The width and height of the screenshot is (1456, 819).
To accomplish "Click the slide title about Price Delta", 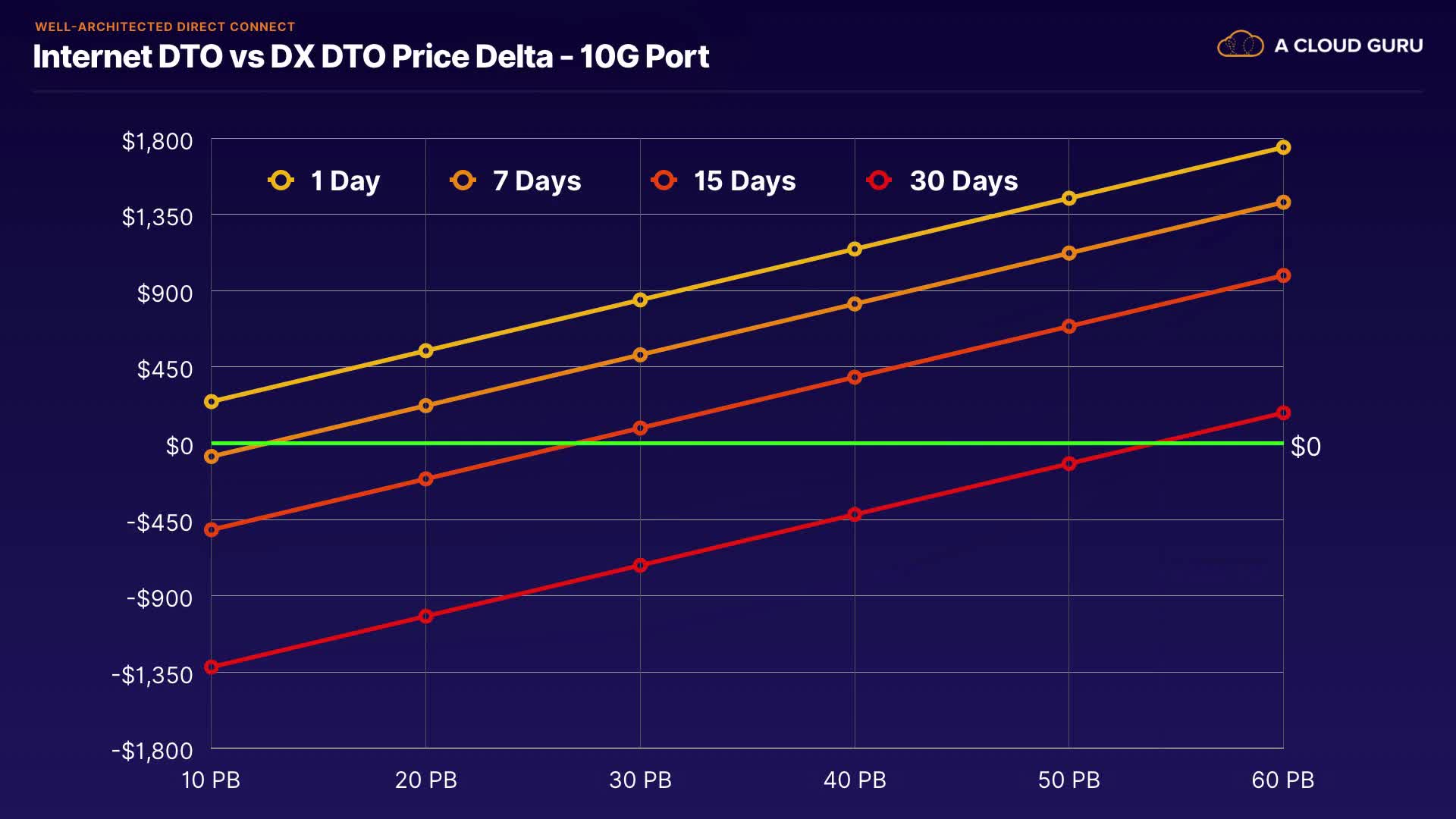I will click(371, 57).
